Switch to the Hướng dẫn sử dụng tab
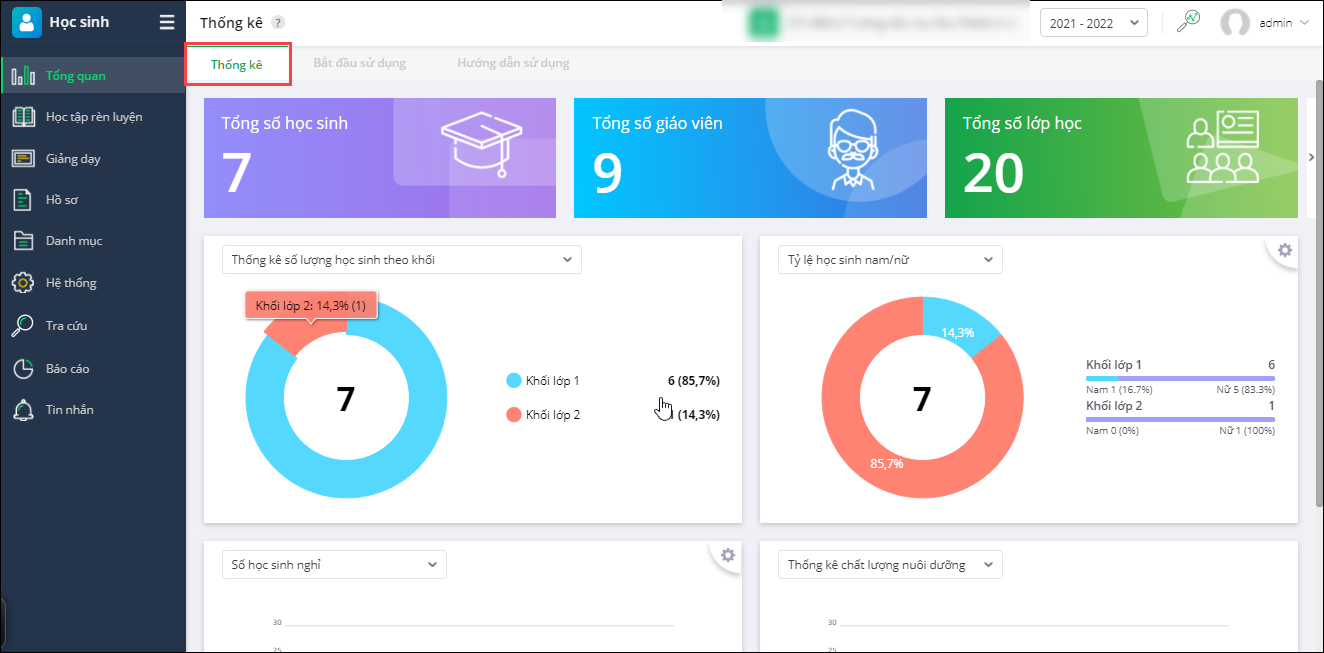This screenshot has width=1324, height=653. tap(513, 63)
